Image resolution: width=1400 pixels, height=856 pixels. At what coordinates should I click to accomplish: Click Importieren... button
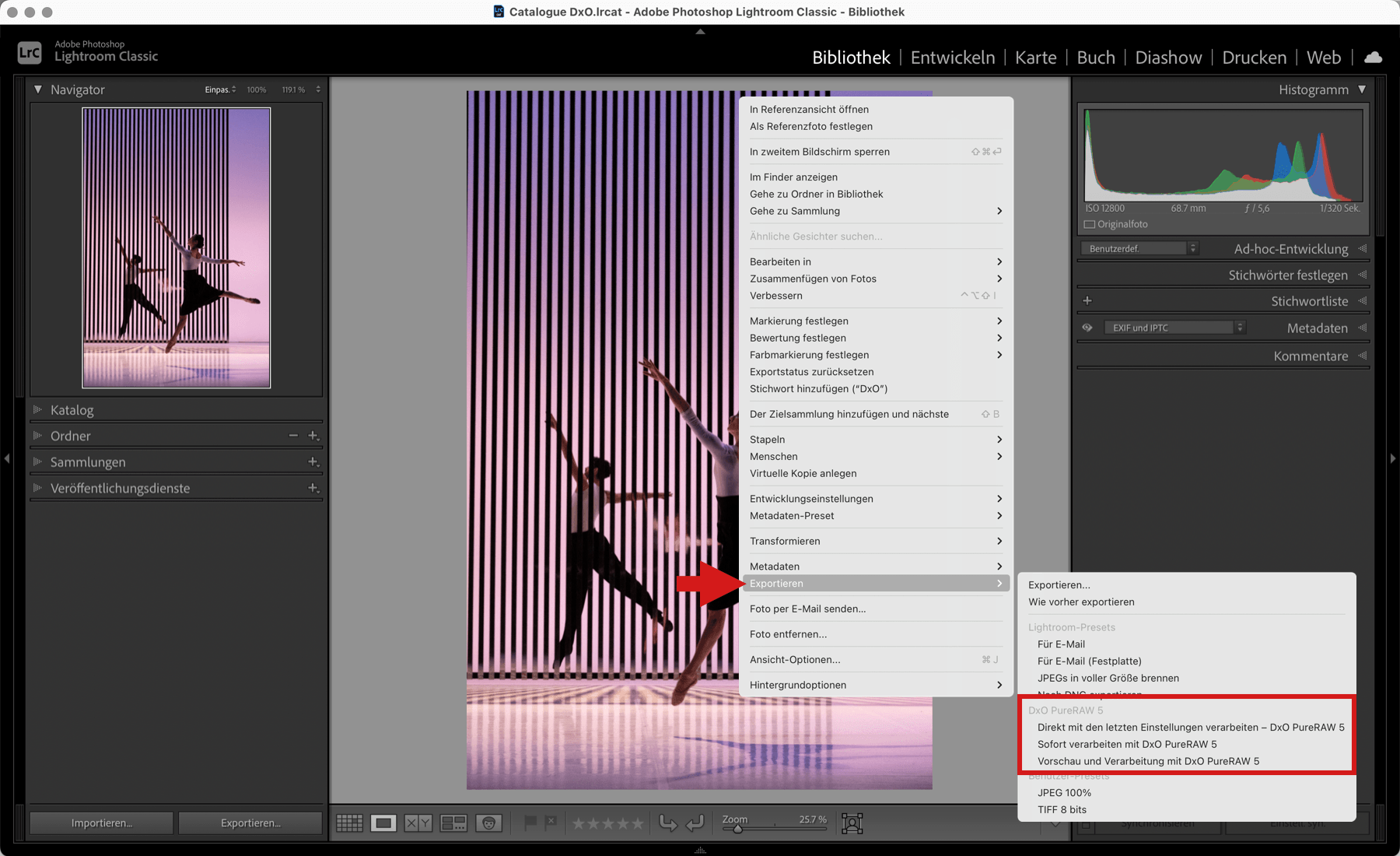101,823
